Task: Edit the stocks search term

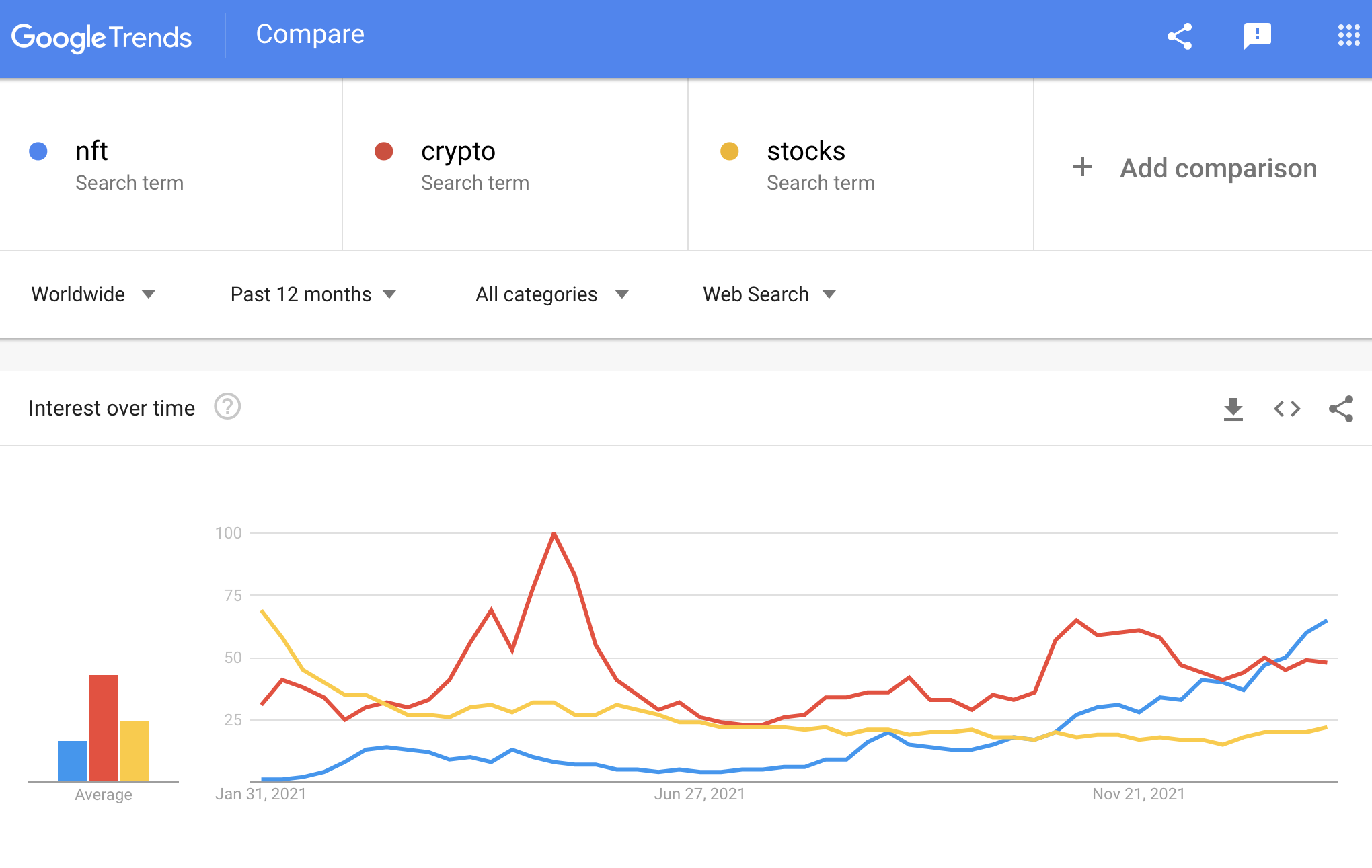Action: 806,151
